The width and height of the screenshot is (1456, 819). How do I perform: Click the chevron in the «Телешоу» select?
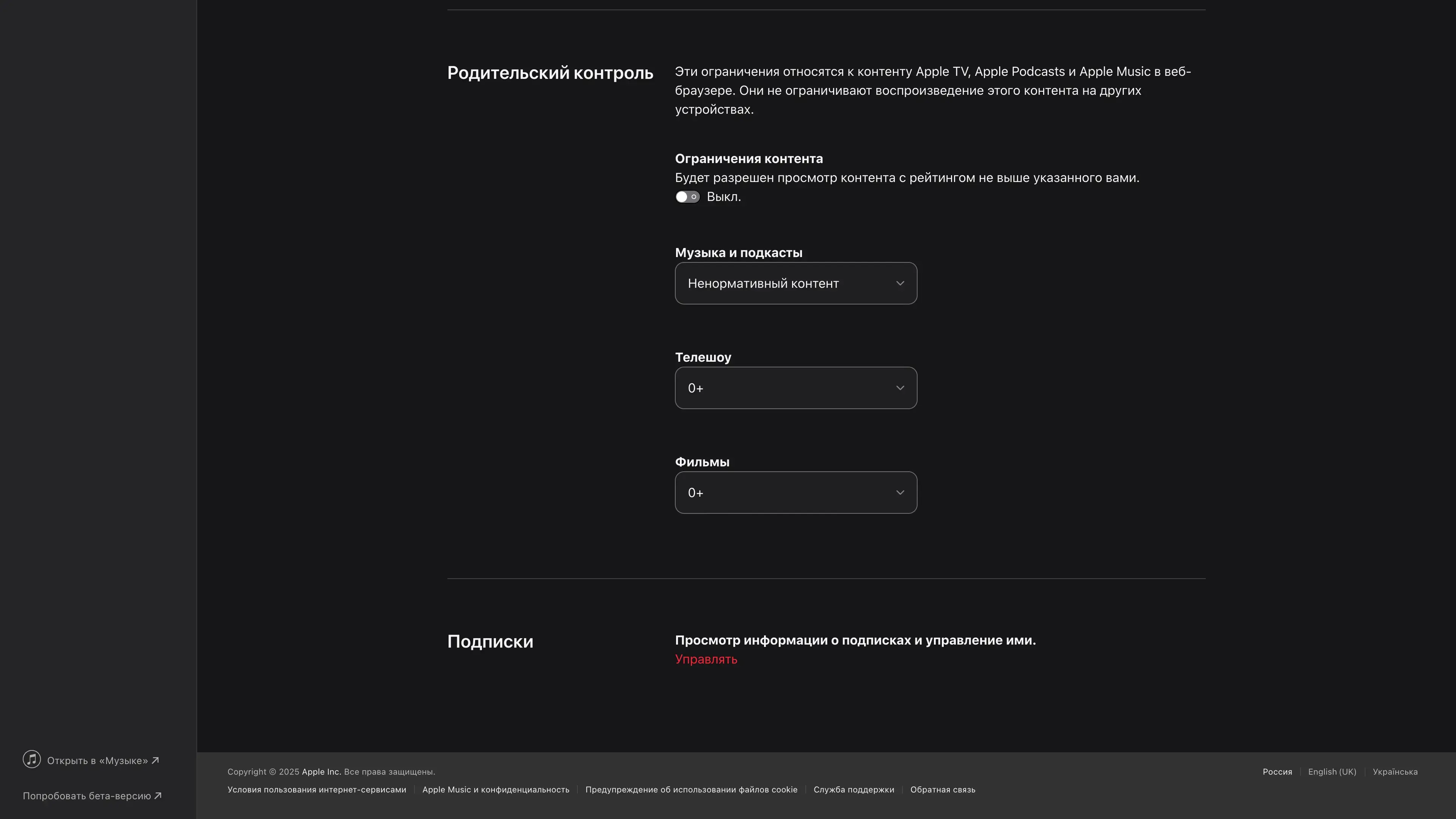click(900, 388)
